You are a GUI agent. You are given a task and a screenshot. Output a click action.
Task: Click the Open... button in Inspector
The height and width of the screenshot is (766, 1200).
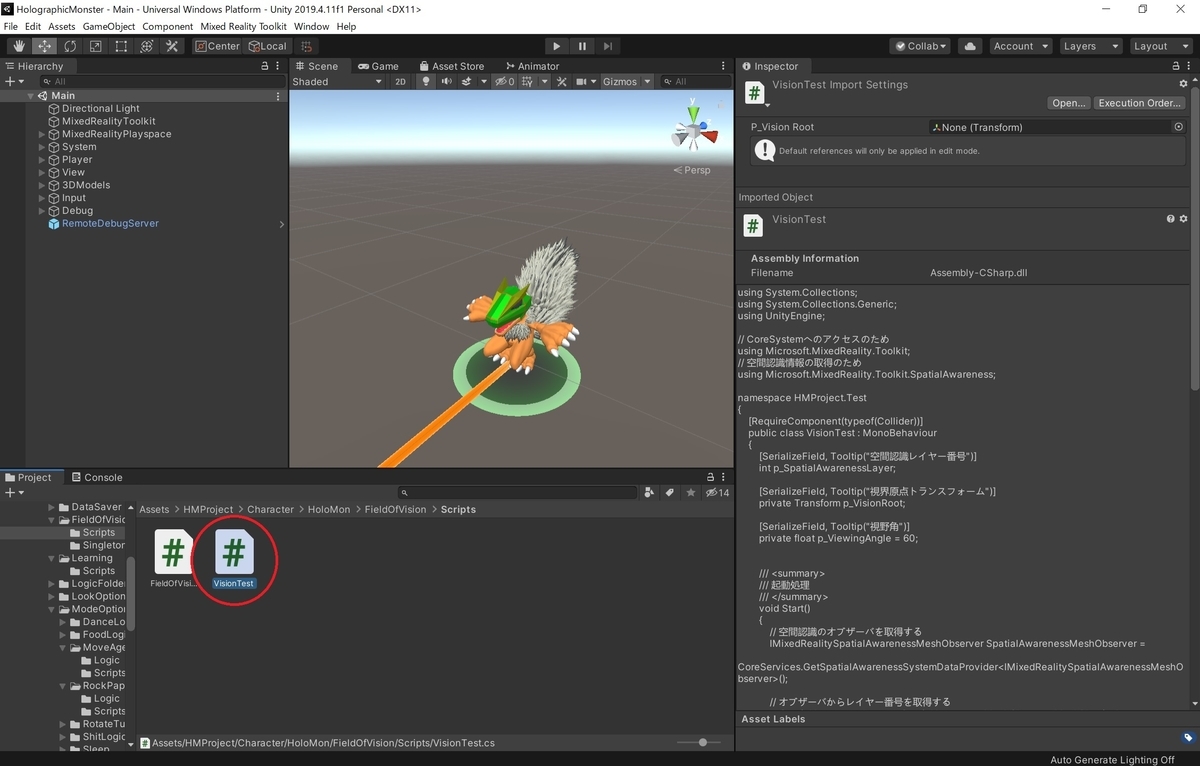1068,103
